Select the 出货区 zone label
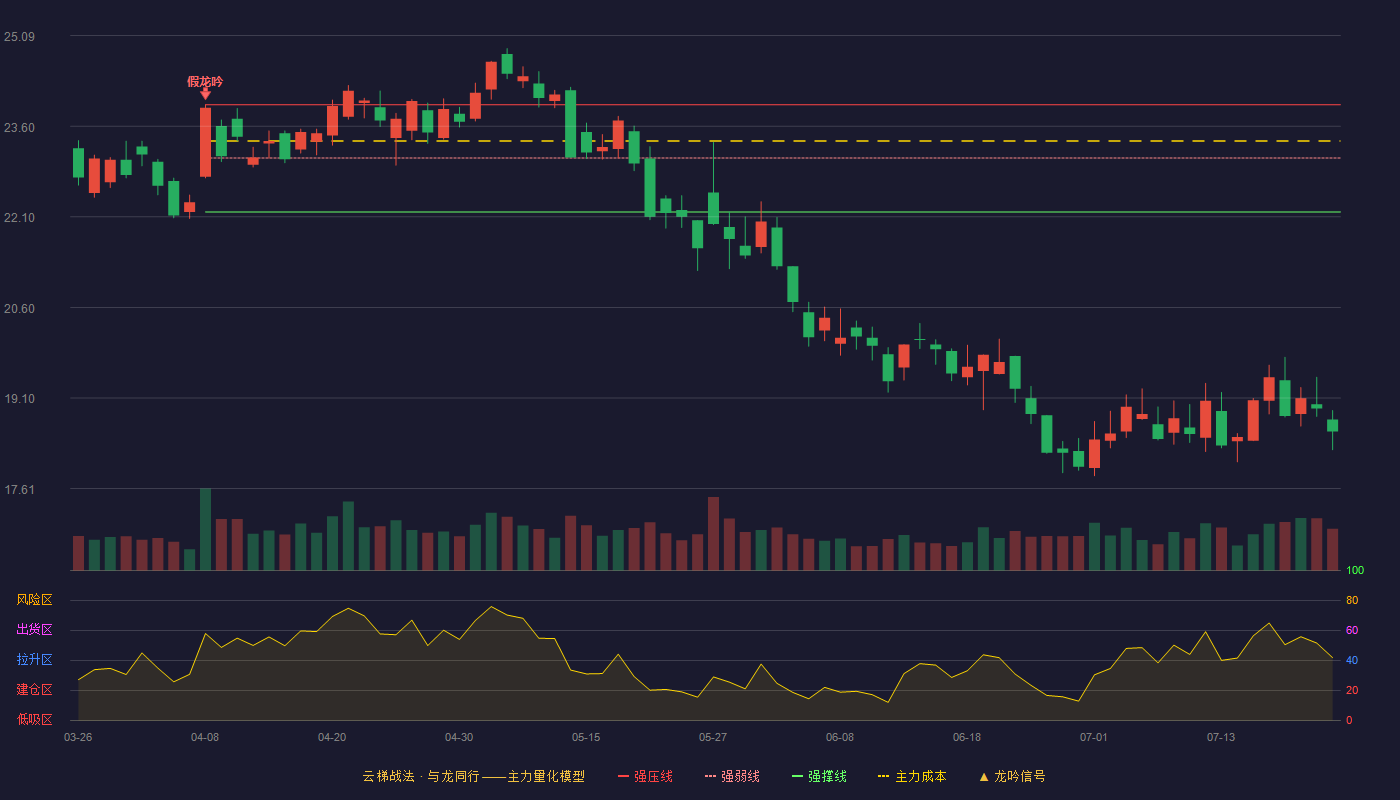The image size is (1400, 800). [x=34, y=630]
